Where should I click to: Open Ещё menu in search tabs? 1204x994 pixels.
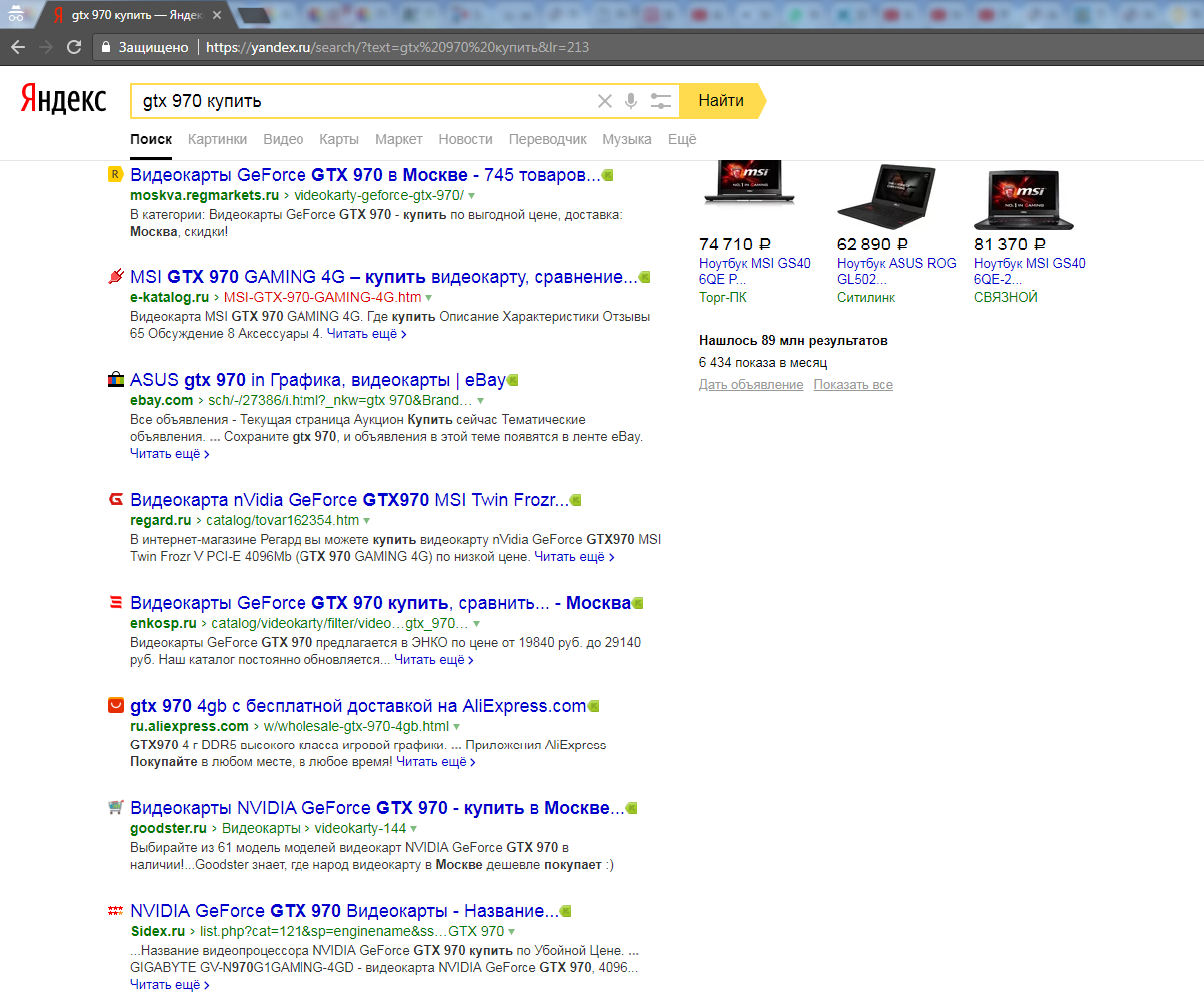682,139
